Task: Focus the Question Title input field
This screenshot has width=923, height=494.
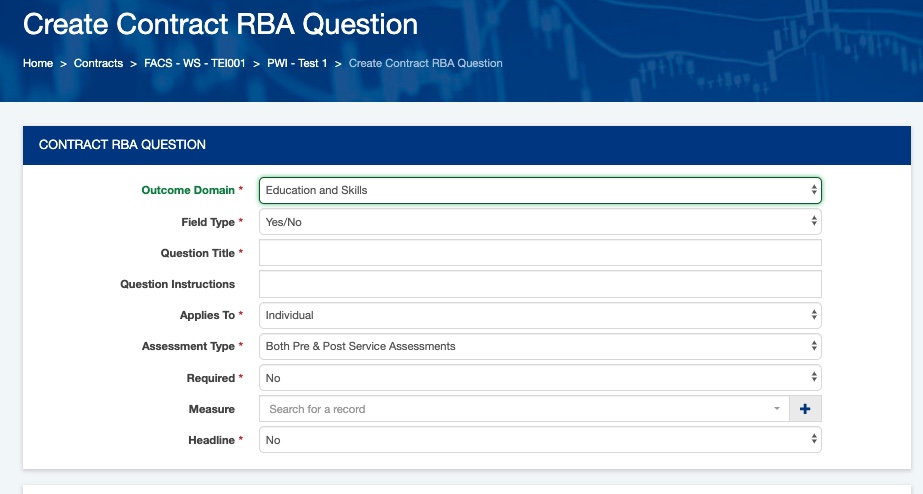Action: point(540,253)
